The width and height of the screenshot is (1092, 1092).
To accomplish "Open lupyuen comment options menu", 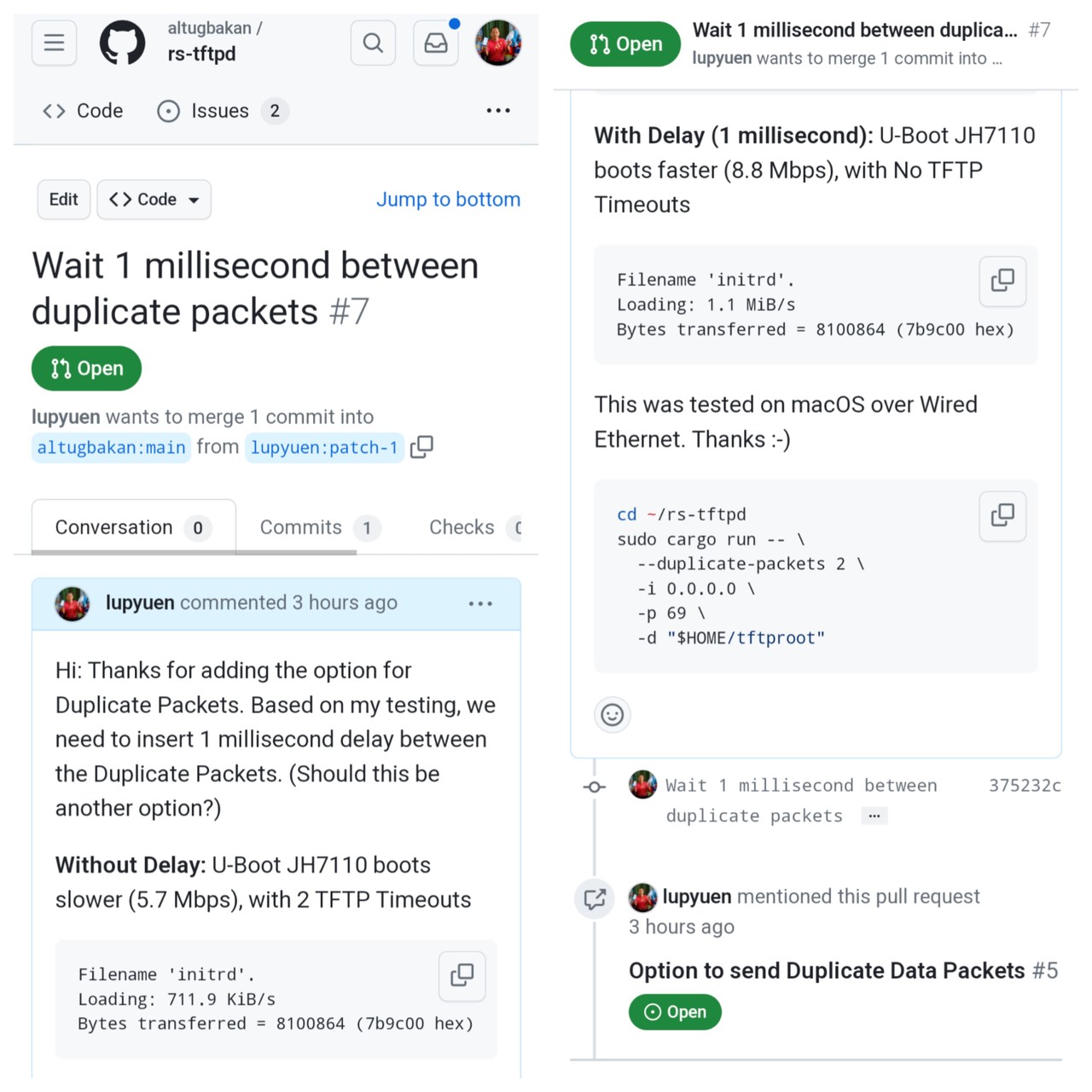I will (x=480, y=604).
